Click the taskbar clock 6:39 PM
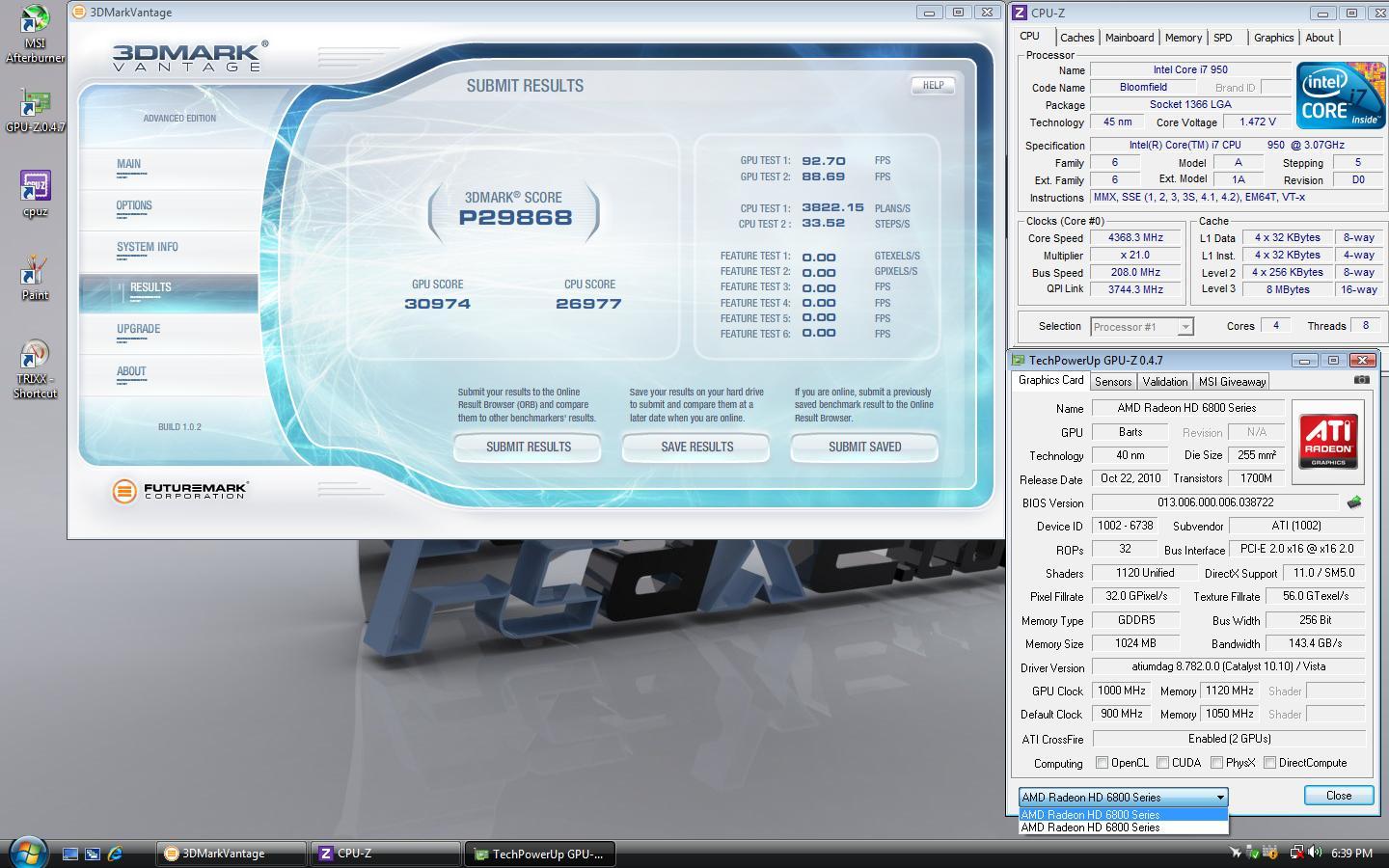This screenshot has width=1389, height=868. click(1351, 854)
